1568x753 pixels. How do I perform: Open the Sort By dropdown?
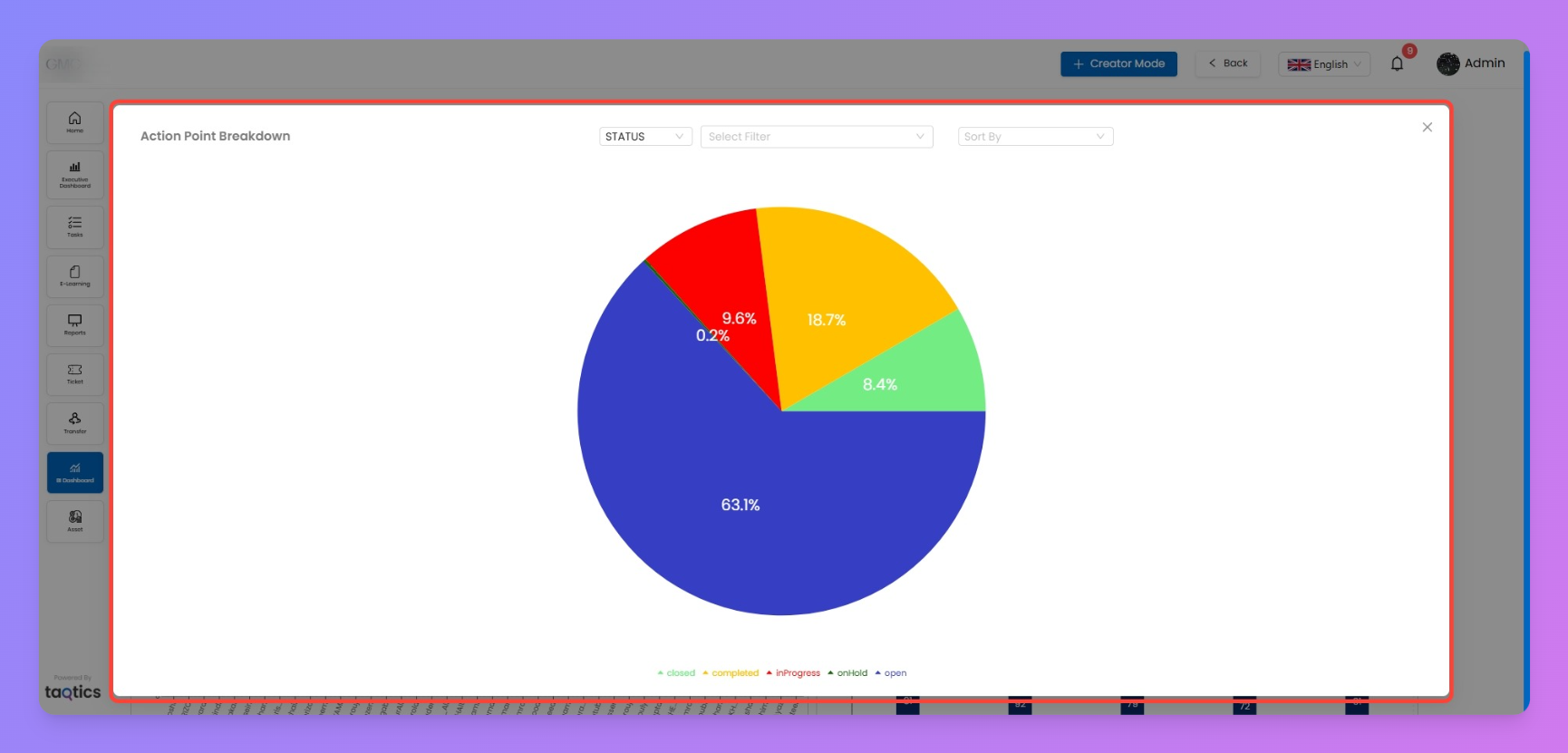pos(1035,137)
